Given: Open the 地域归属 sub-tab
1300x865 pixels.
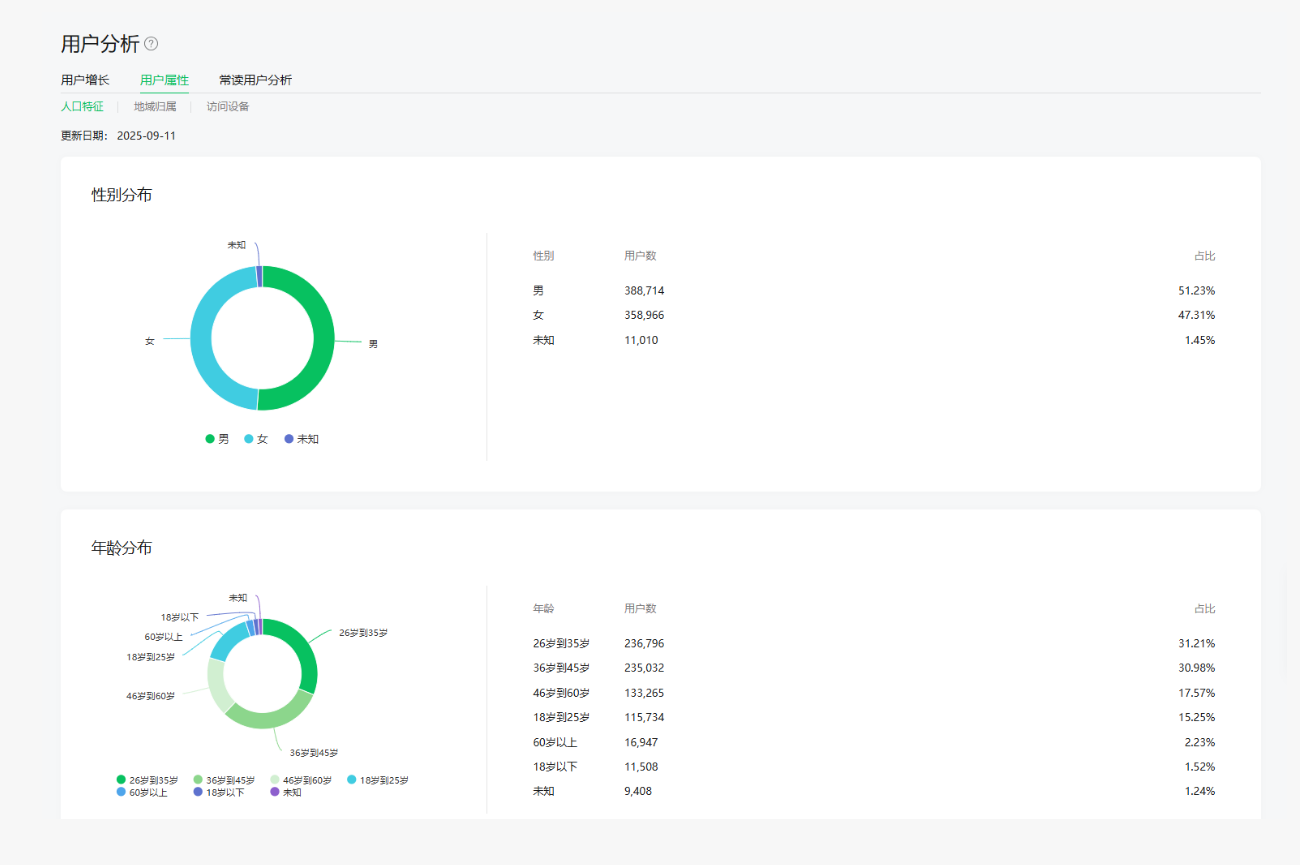Looking at the screenshot, I should (x=155, y=106).
